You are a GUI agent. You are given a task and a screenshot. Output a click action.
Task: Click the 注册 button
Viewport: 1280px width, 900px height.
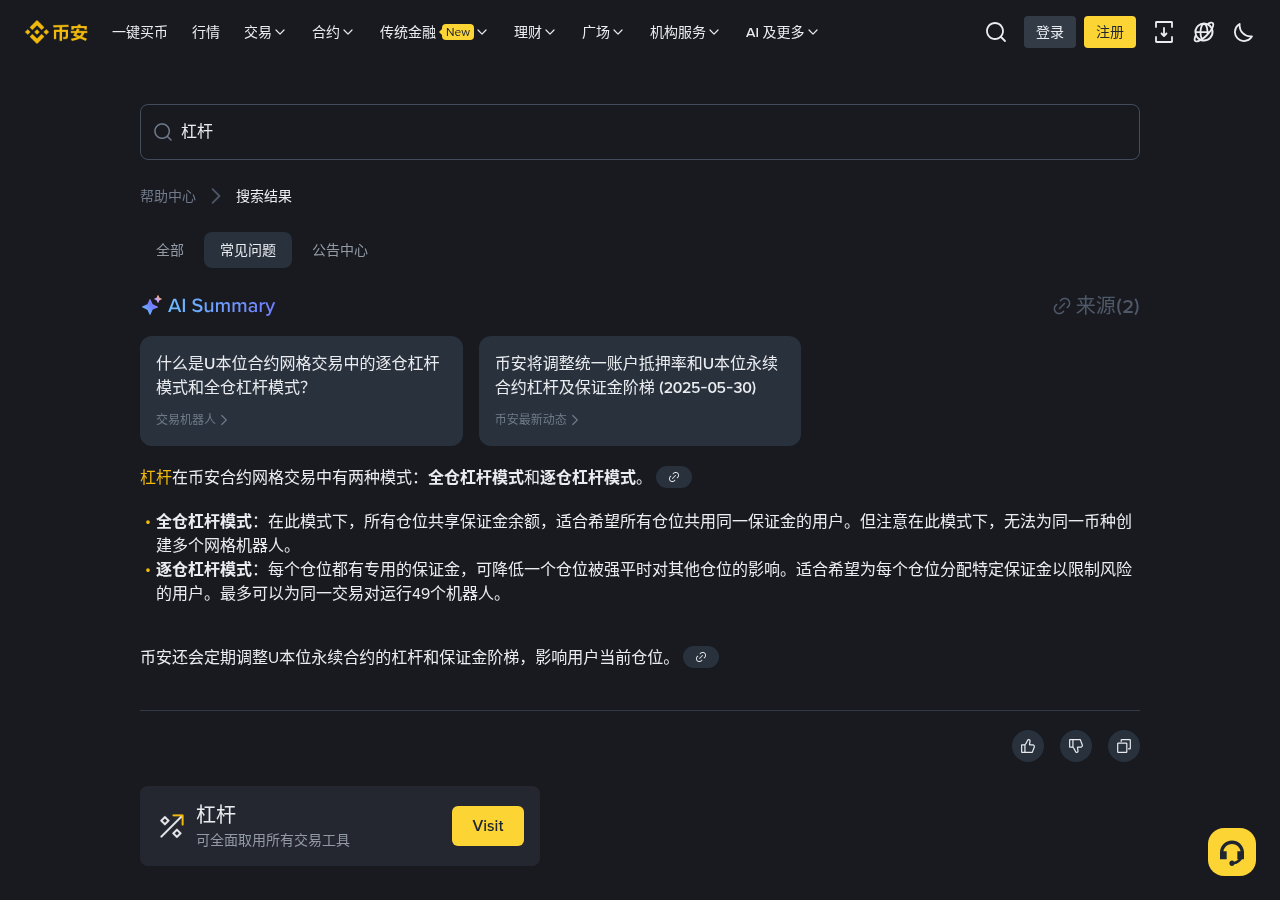[1110, 32]
